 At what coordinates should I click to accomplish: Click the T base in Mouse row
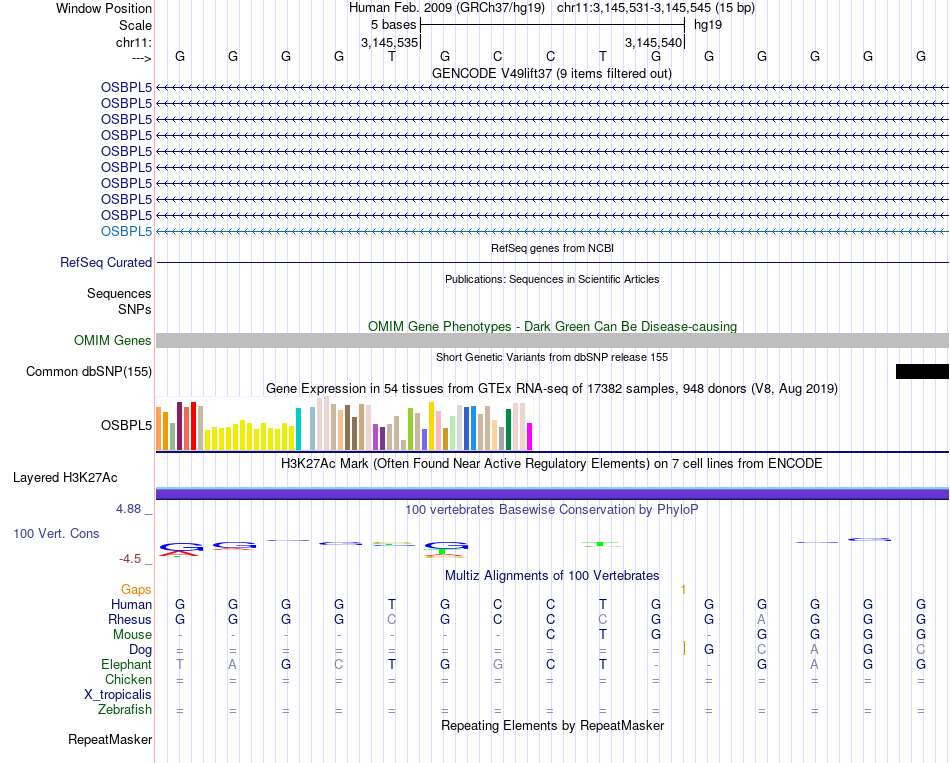[x=602, y=635]
